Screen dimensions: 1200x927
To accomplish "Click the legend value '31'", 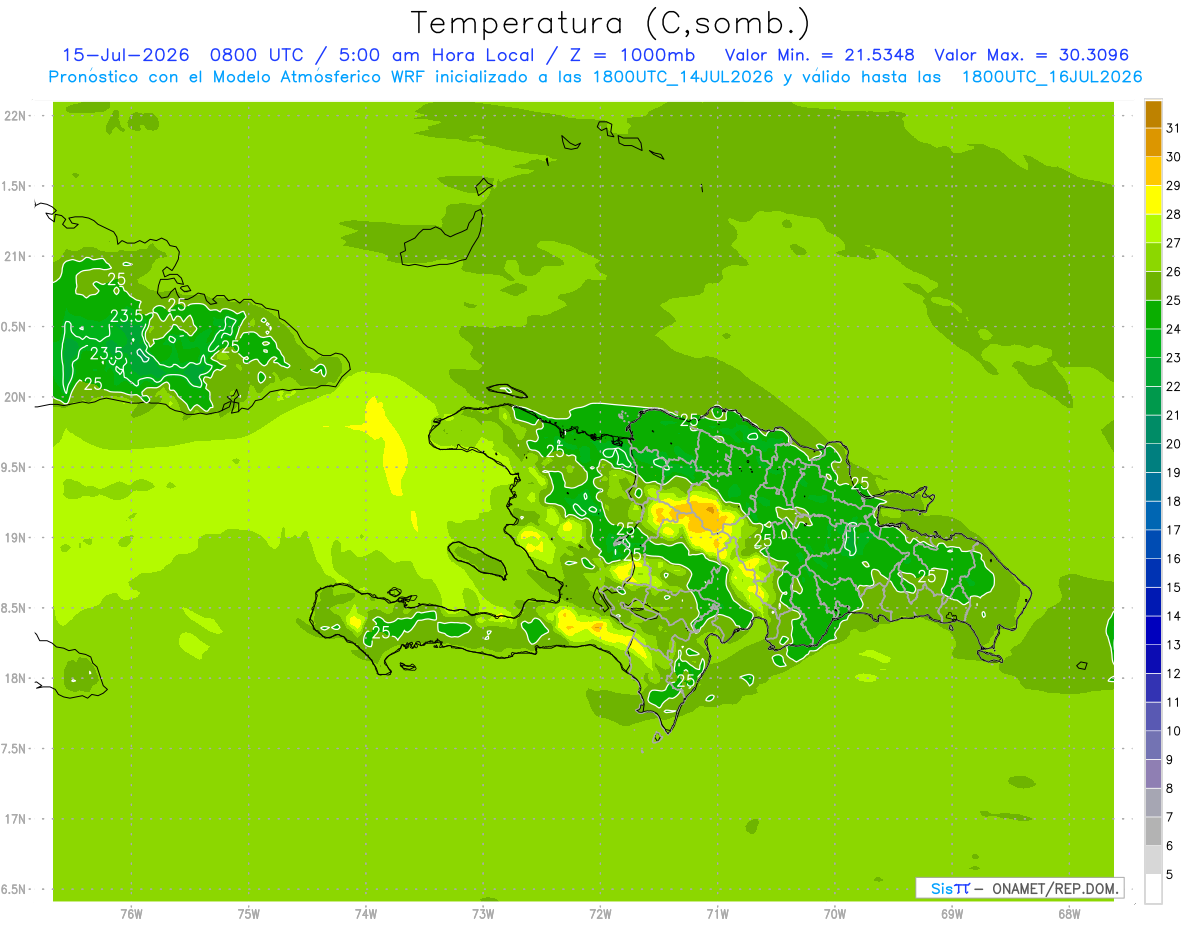I will (1174, 127).
